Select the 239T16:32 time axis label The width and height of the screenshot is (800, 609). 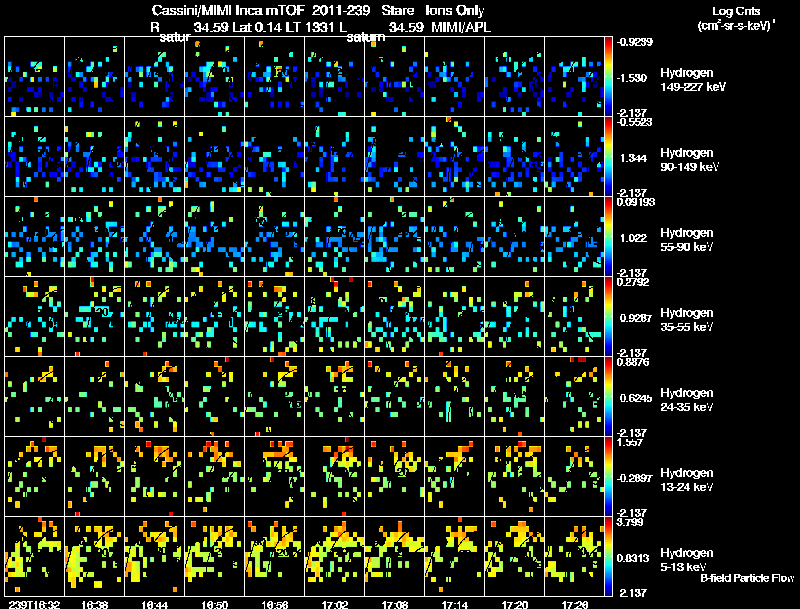tap(34, 604)
